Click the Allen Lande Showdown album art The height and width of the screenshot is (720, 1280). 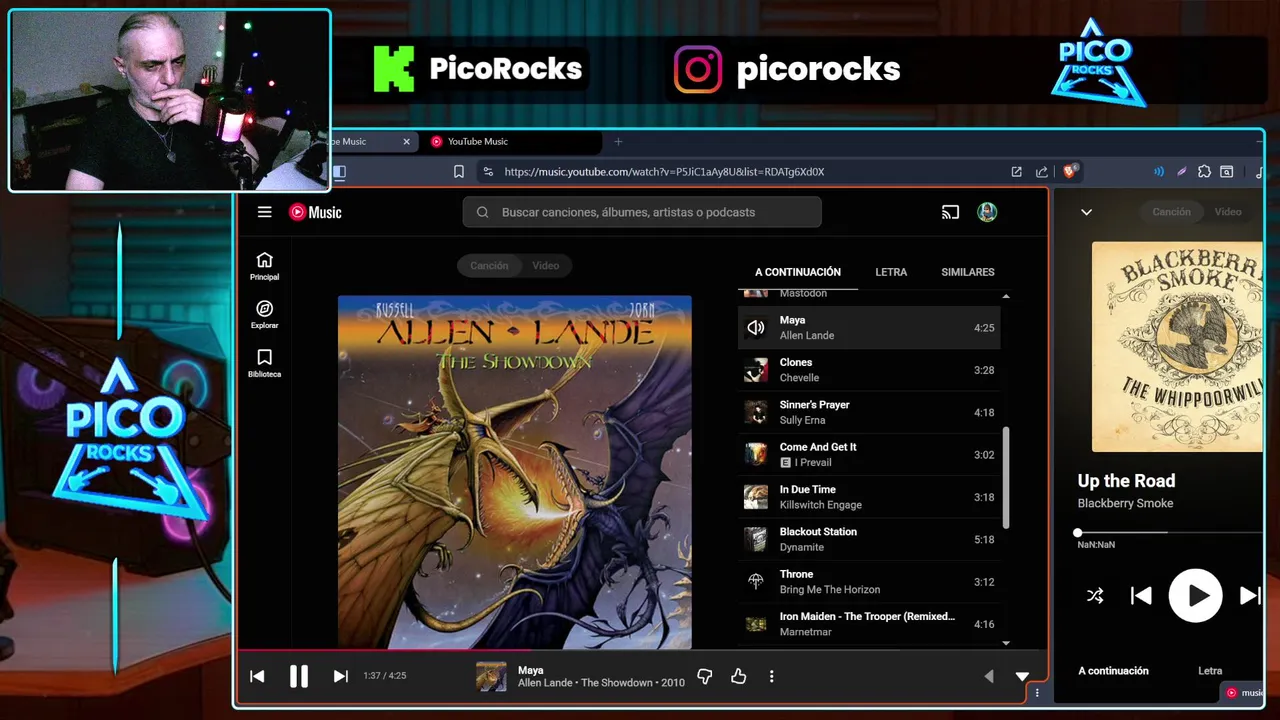tap(514, 472)
